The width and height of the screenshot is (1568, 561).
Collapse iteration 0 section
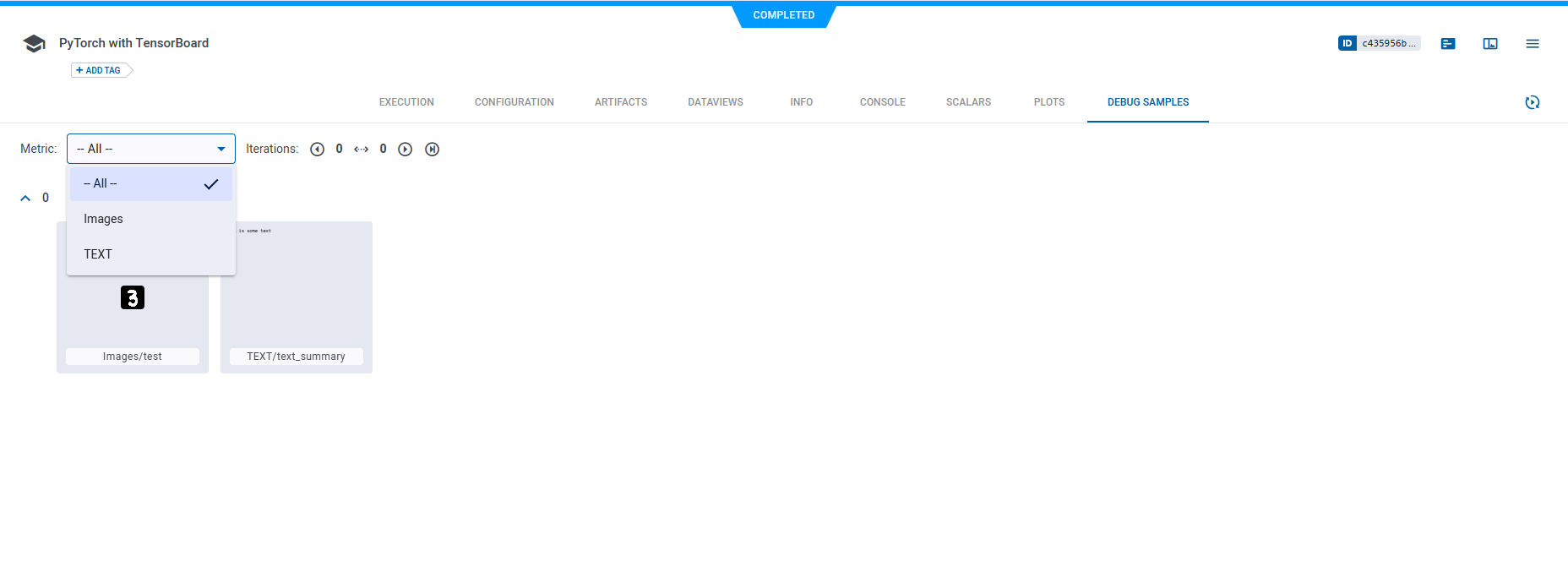[x=25, y=199]
